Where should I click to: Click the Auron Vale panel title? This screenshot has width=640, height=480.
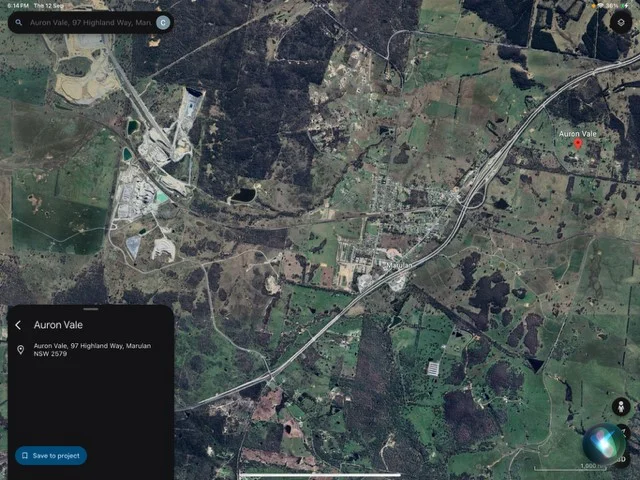pyautogui.click(x=58, y=325)
